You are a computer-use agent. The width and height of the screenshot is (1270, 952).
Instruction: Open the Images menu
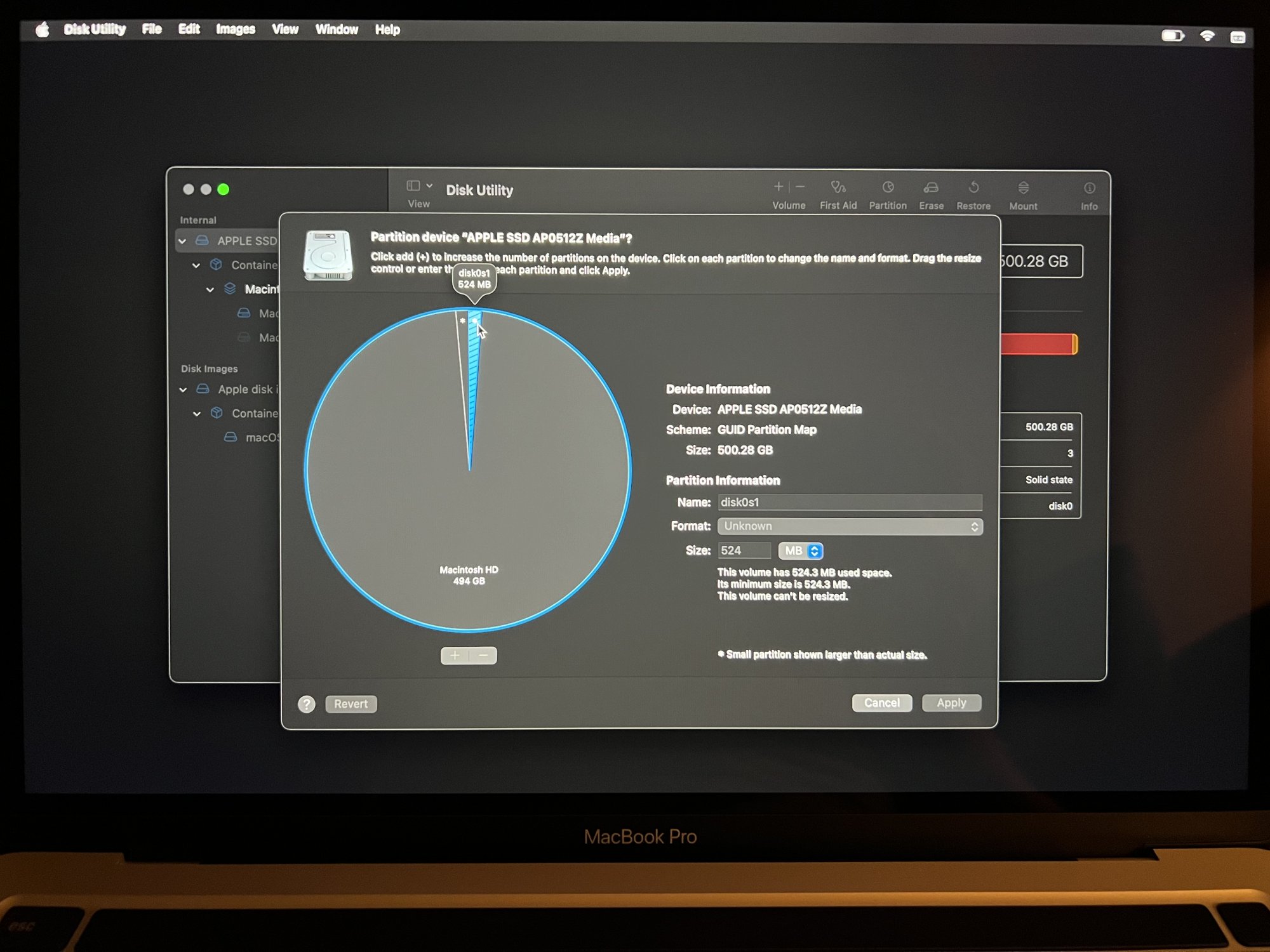[x=236, y=30]
